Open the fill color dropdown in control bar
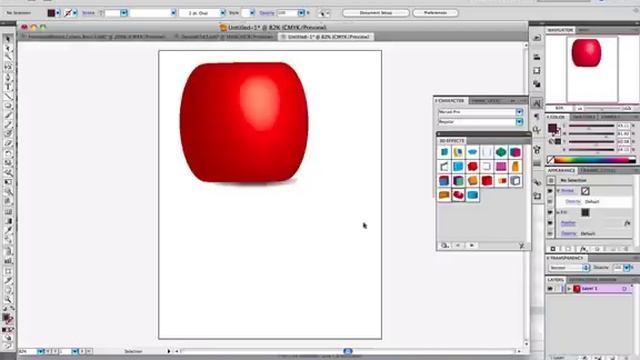 point(58,13)
